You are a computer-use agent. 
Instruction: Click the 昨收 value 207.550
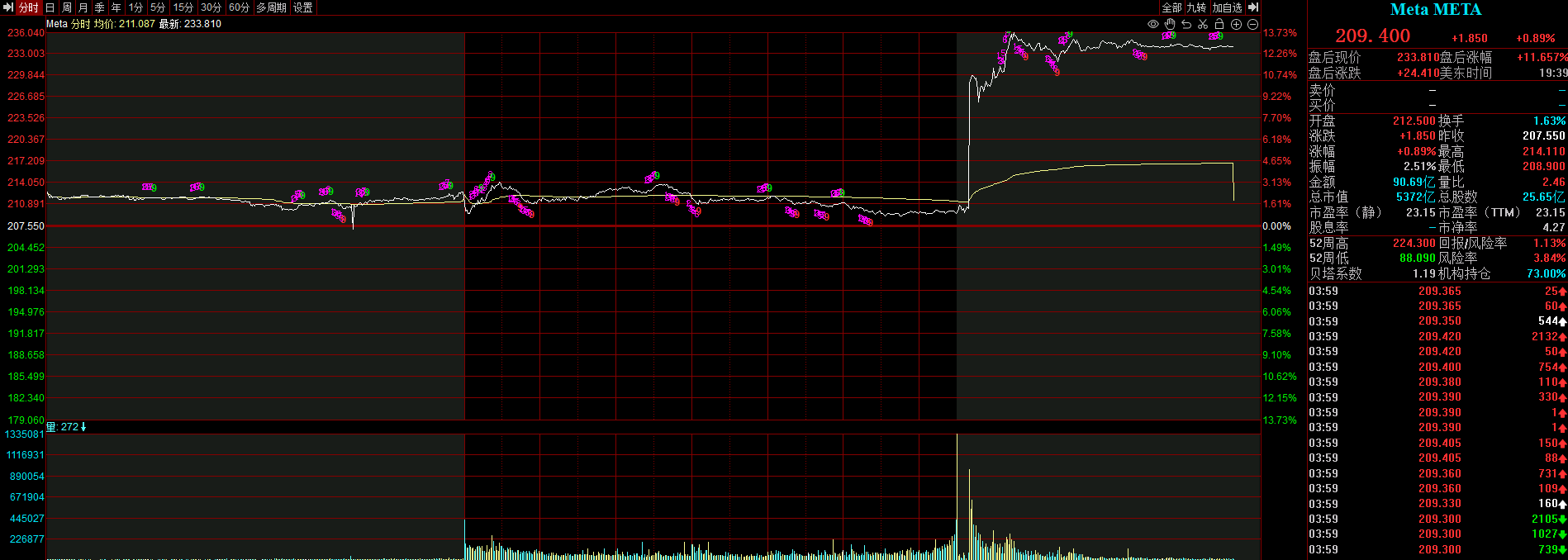(x=1544, y=135)
